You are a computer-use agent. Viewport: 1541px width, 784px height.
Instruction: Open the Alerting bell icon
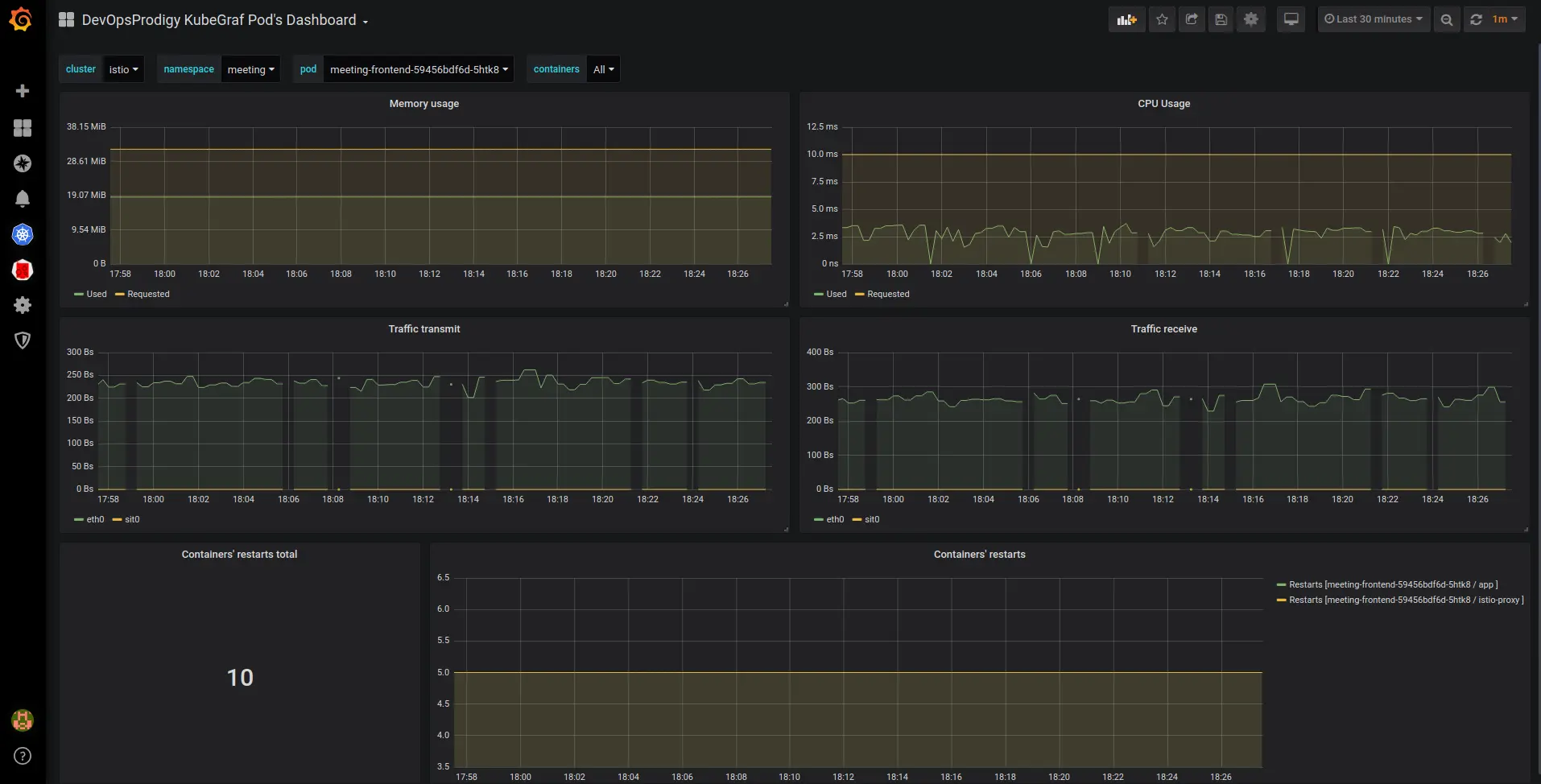pyautogui.click(x=23, y=199)
